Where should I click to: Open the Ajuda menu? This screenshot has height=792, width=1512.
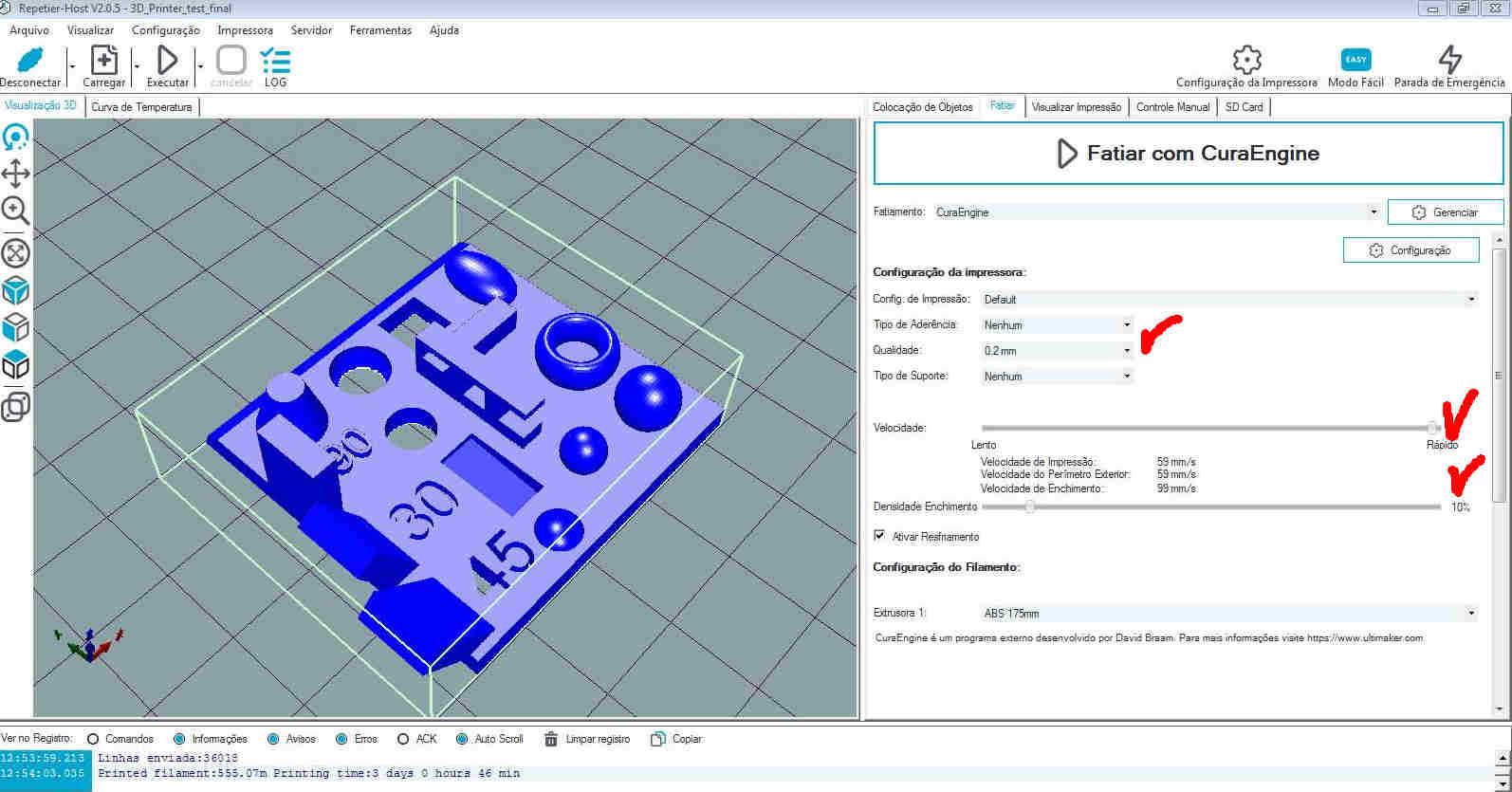[x=444, y=30]
